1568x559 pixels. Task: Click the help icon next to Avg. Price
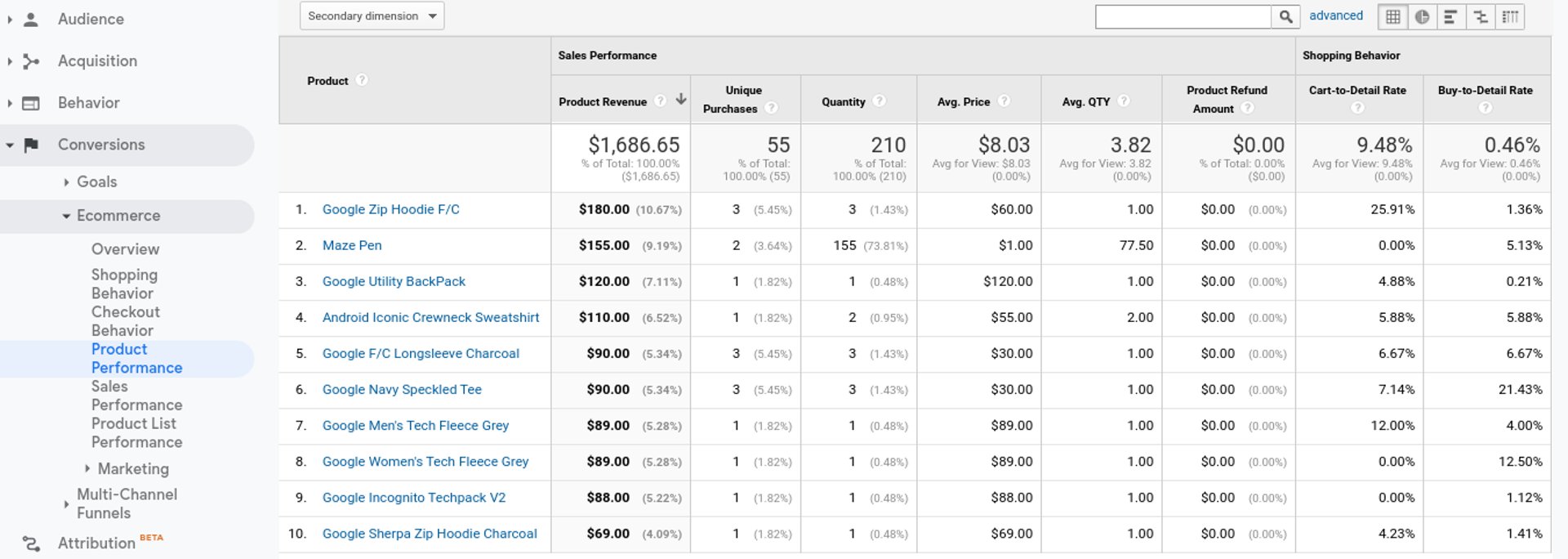(x=1004, y=101)
